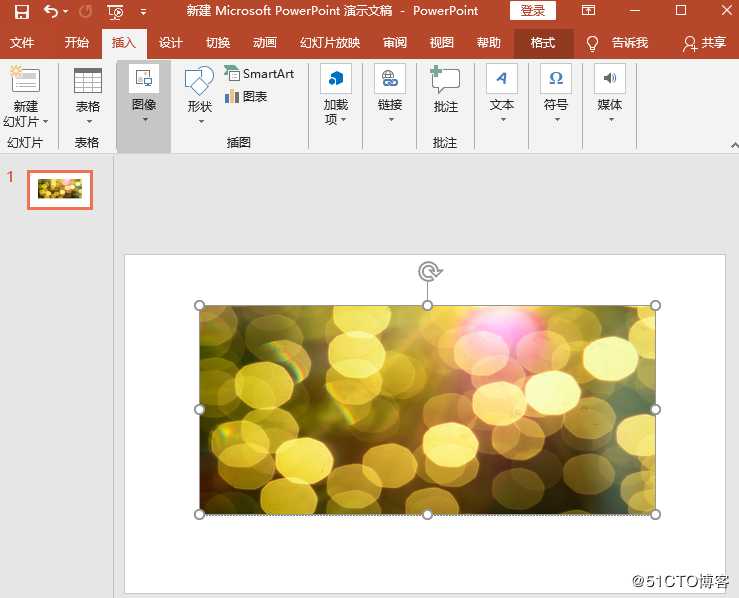Start slideshow from beginning icon in quick access
This screenshot has width=739, height=598.
tap(115, 11)
